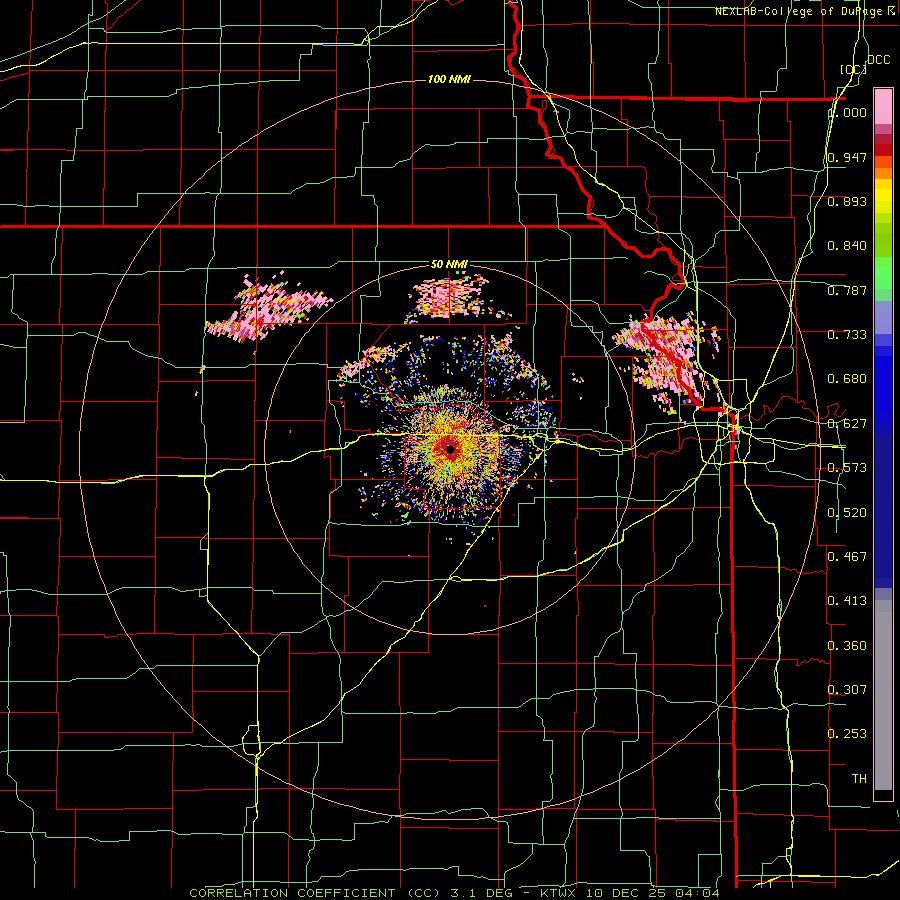Select the 0.627 color scale value
Viewport: 900px width, 900px height.
pyautogui.click(x=847, y=424)
